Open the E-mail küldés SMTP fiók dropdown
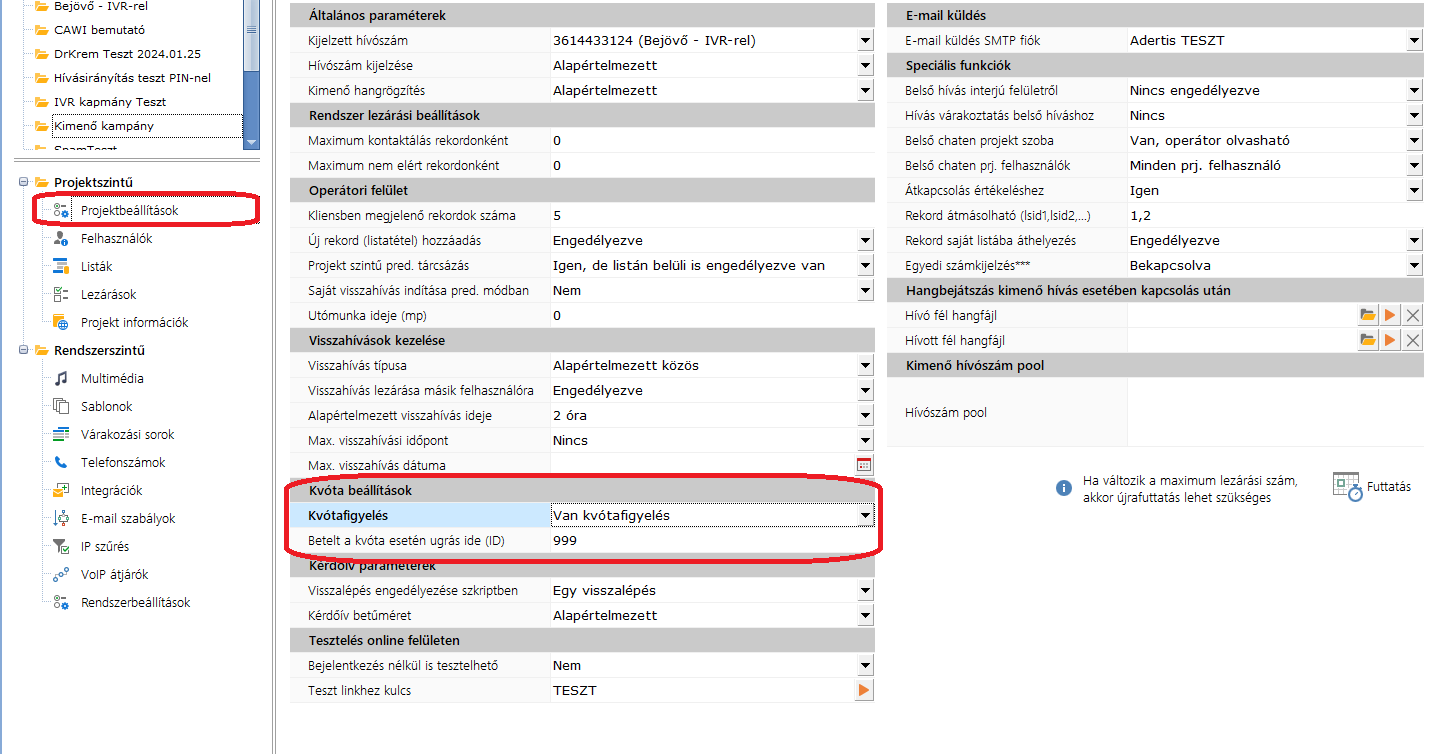 point(1413,41)
